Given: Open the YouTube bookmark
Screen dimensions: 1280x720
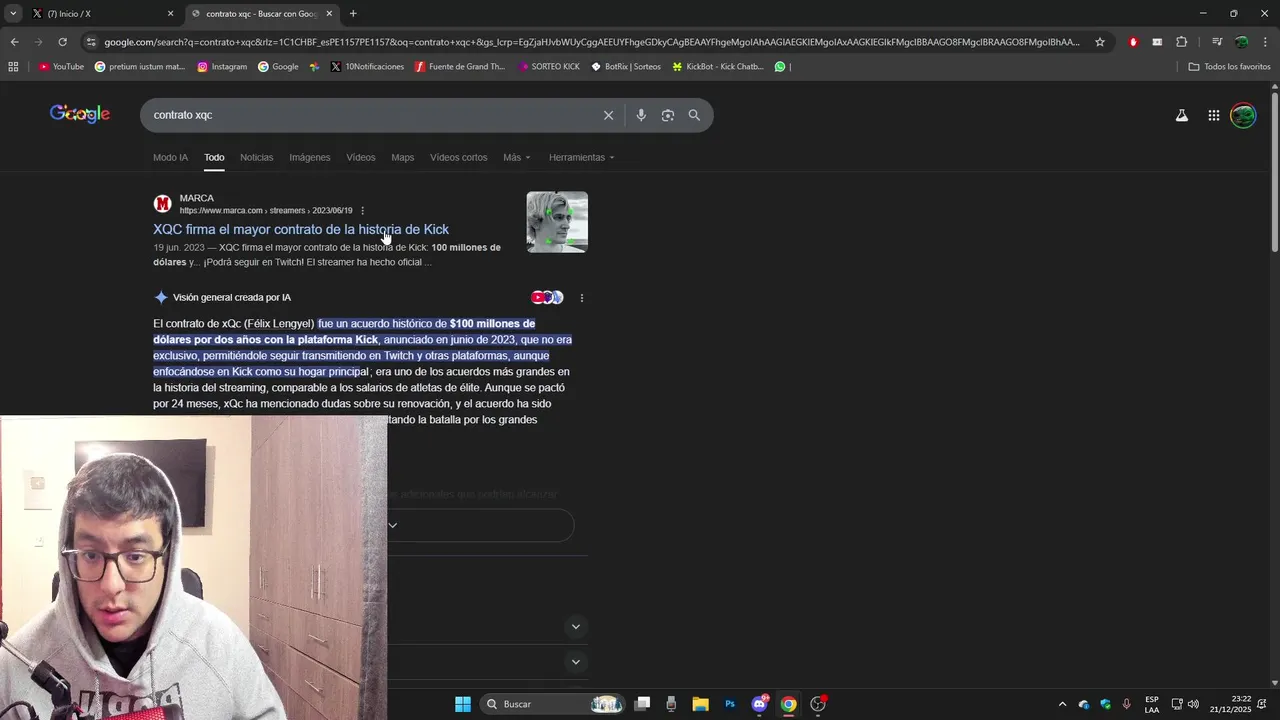Looking at the screenshot, I should (61, 67).
